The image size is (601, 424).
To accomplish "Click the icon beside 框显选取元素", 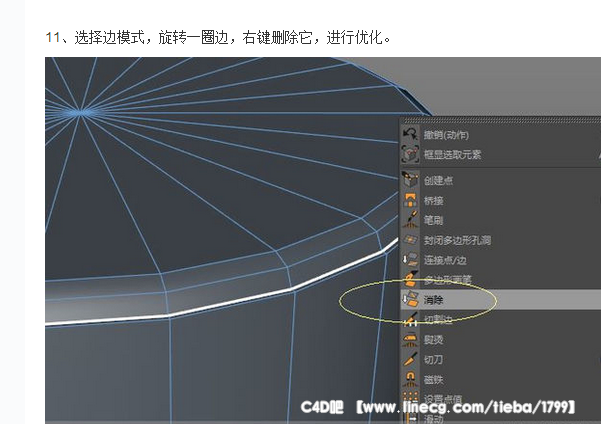I will (x=410, y=154).
